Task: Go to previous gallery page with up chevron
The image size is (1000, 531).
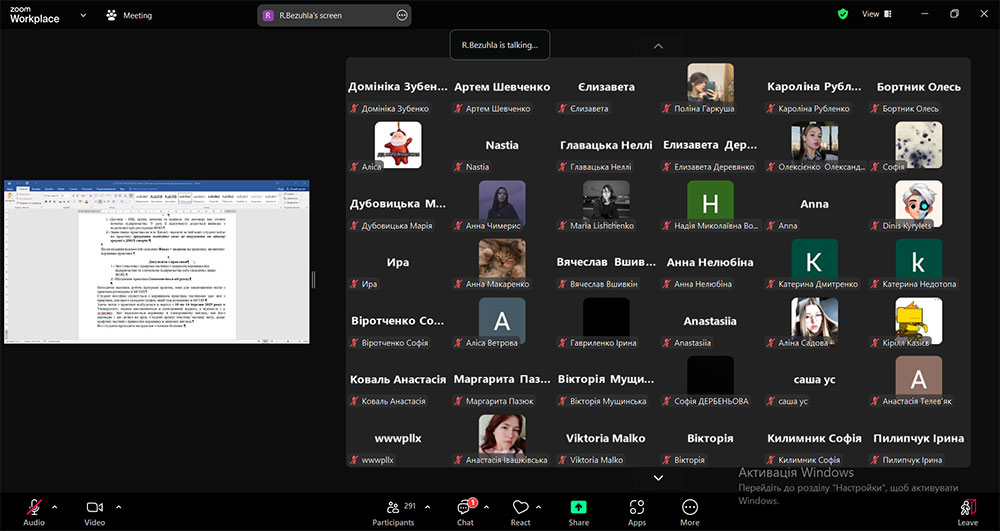Action: pyautogui.click(x=658, y=46)
